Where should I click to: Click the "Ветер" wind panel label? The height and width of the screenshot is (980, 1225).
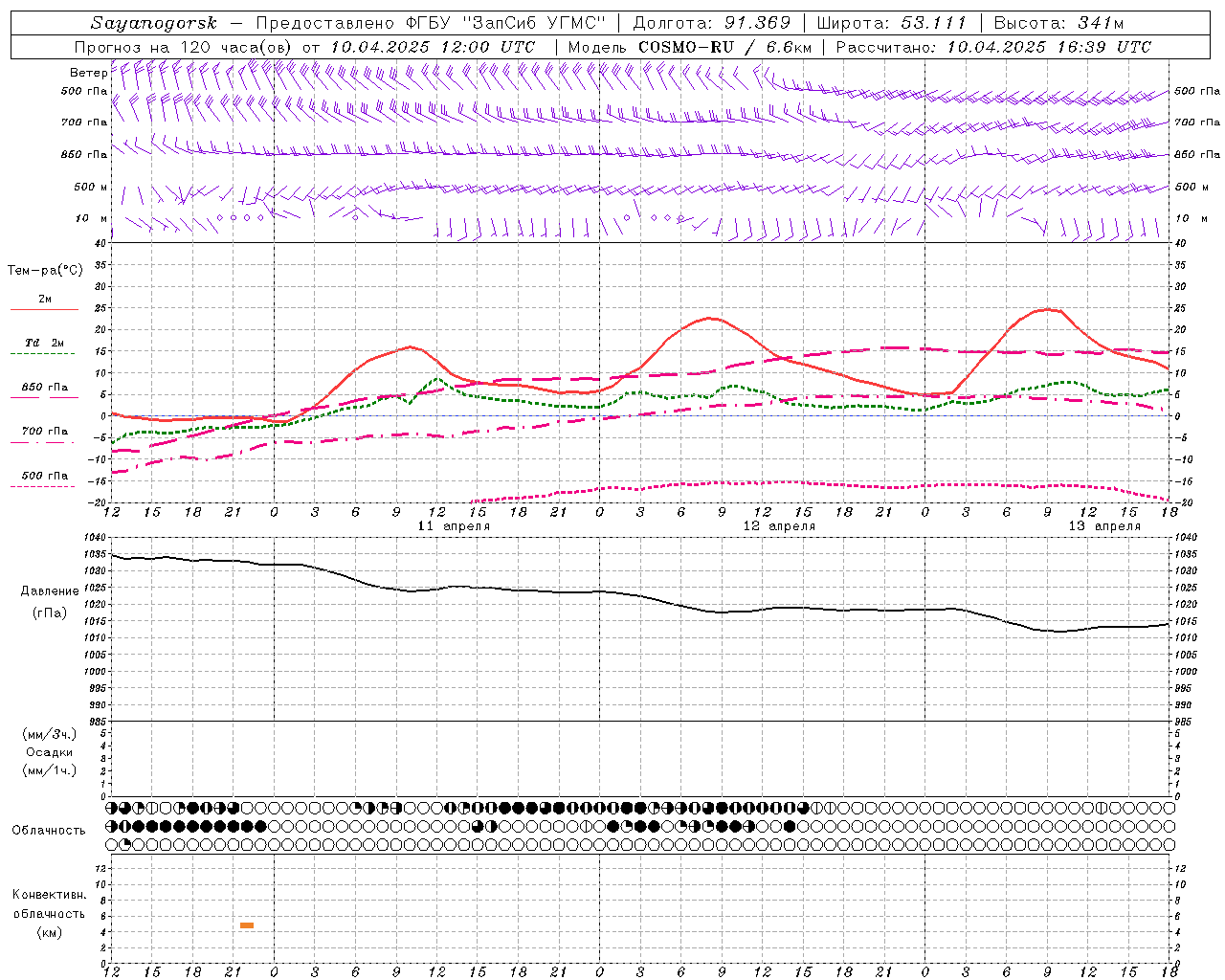88,73
